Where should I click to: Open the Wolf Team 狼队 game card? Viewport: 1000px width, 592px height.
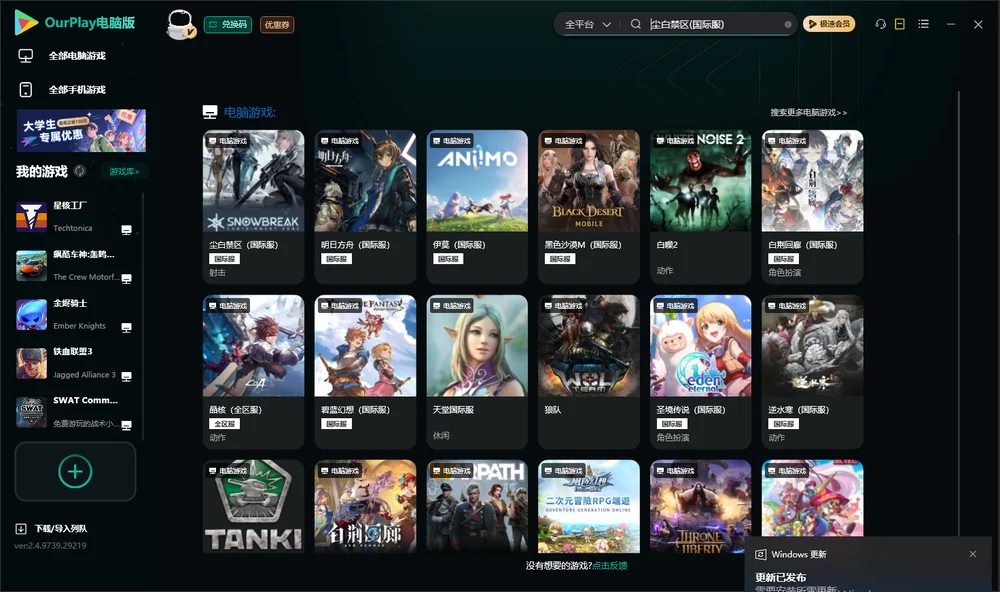(x=589, y=372)
